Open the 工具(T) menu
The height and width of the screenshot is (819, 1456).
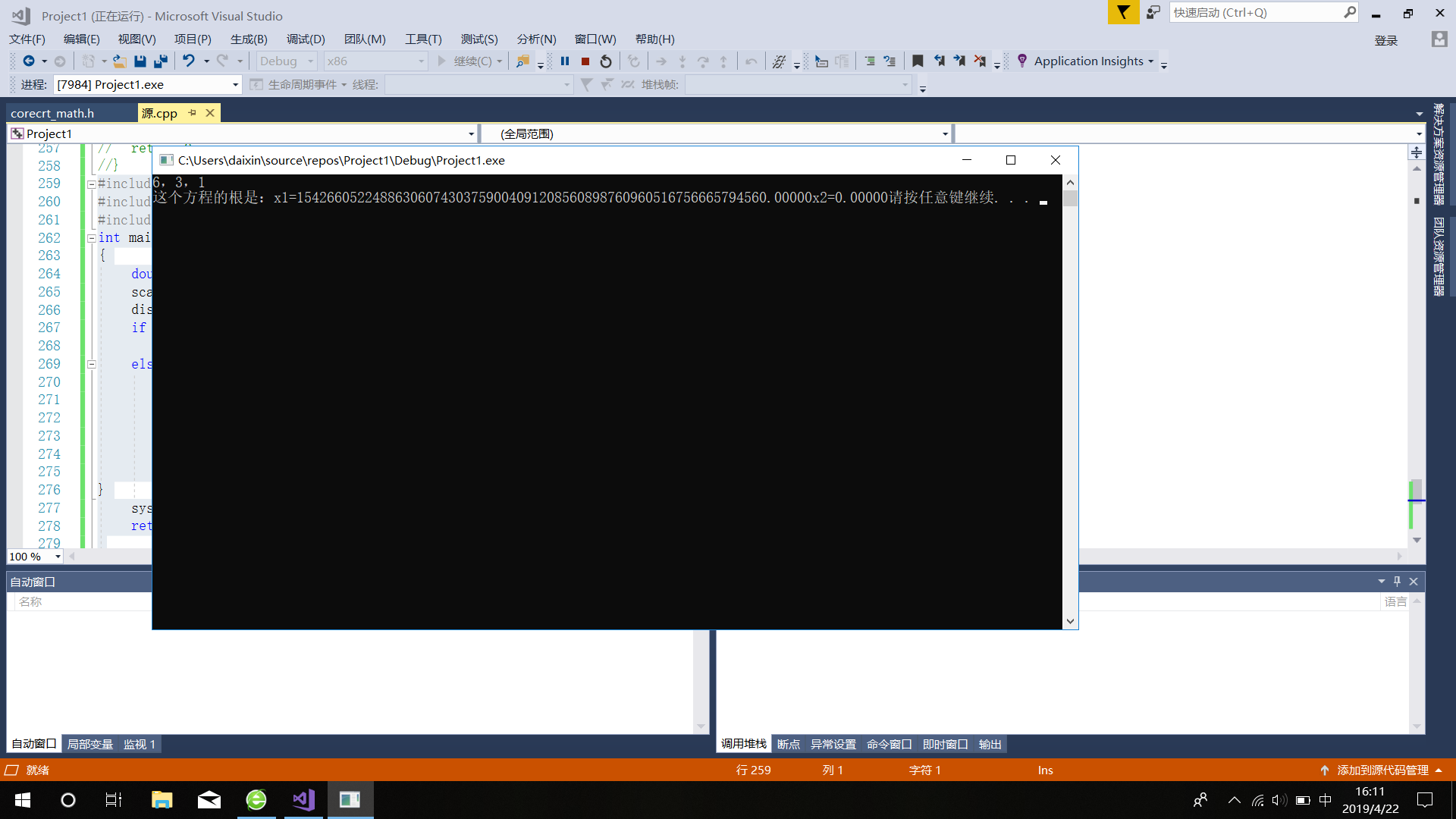click(x=423, y=39)
